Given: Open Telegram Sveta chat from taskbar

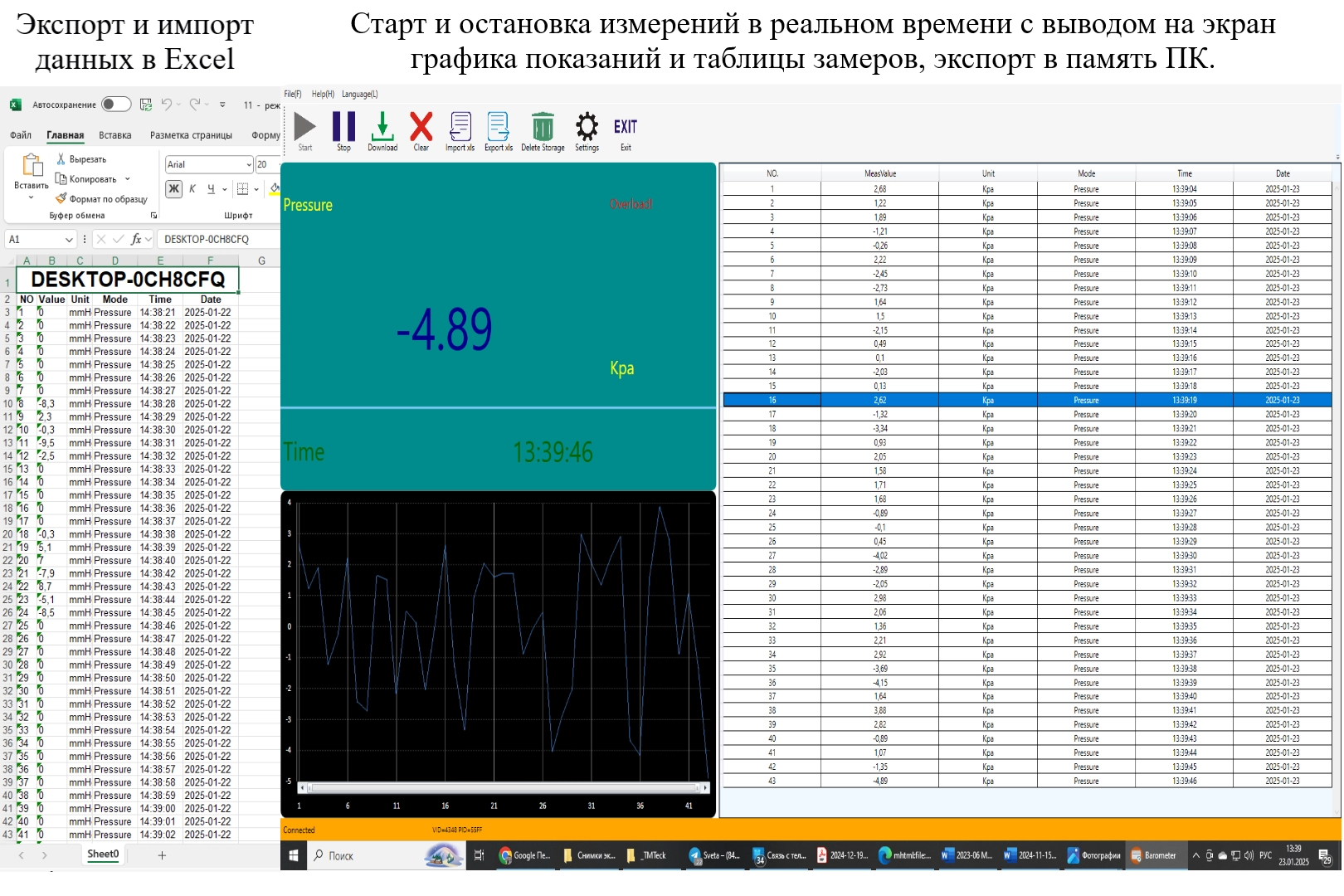Looking at the screenshot, I should tap(714, 855).
